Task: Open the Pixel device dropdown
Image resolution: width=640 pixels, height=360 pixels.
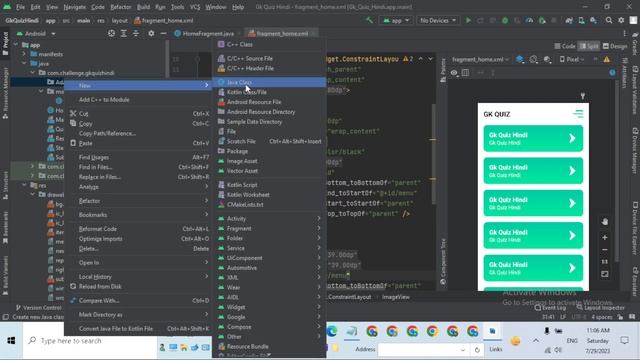Action: click(571, 60)
